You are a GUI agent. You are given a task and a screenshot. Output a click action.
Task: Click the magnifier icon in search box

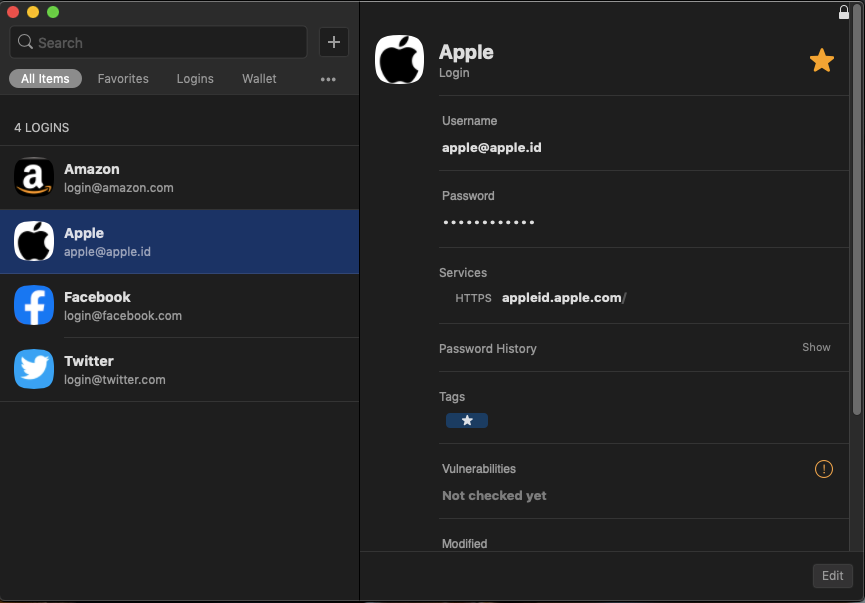pyautogui.click(x=25, y=42)
